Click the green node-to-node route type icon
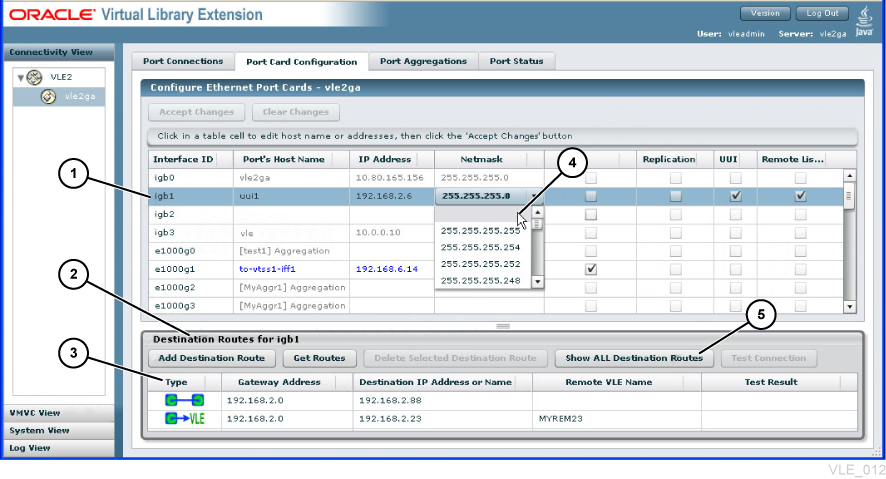The height and width of the screenshot is (479, 886). pos(184,400)
